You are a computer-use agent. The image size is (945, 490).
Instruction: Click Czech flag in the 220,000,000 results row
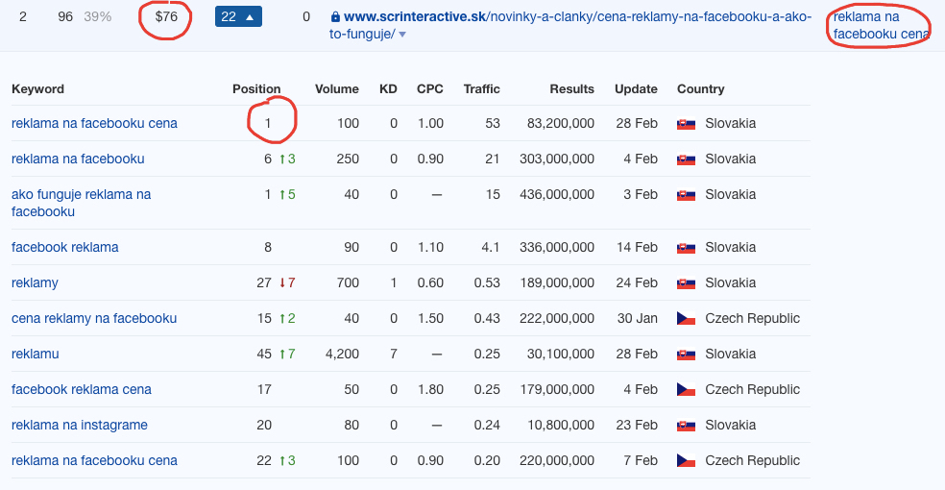[686, 461]
